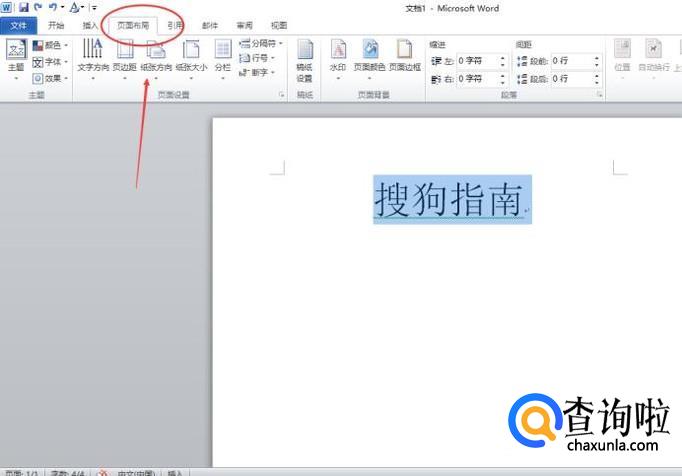Switch to the 引用 tab
682x476 pixels.
pos(175,26)
